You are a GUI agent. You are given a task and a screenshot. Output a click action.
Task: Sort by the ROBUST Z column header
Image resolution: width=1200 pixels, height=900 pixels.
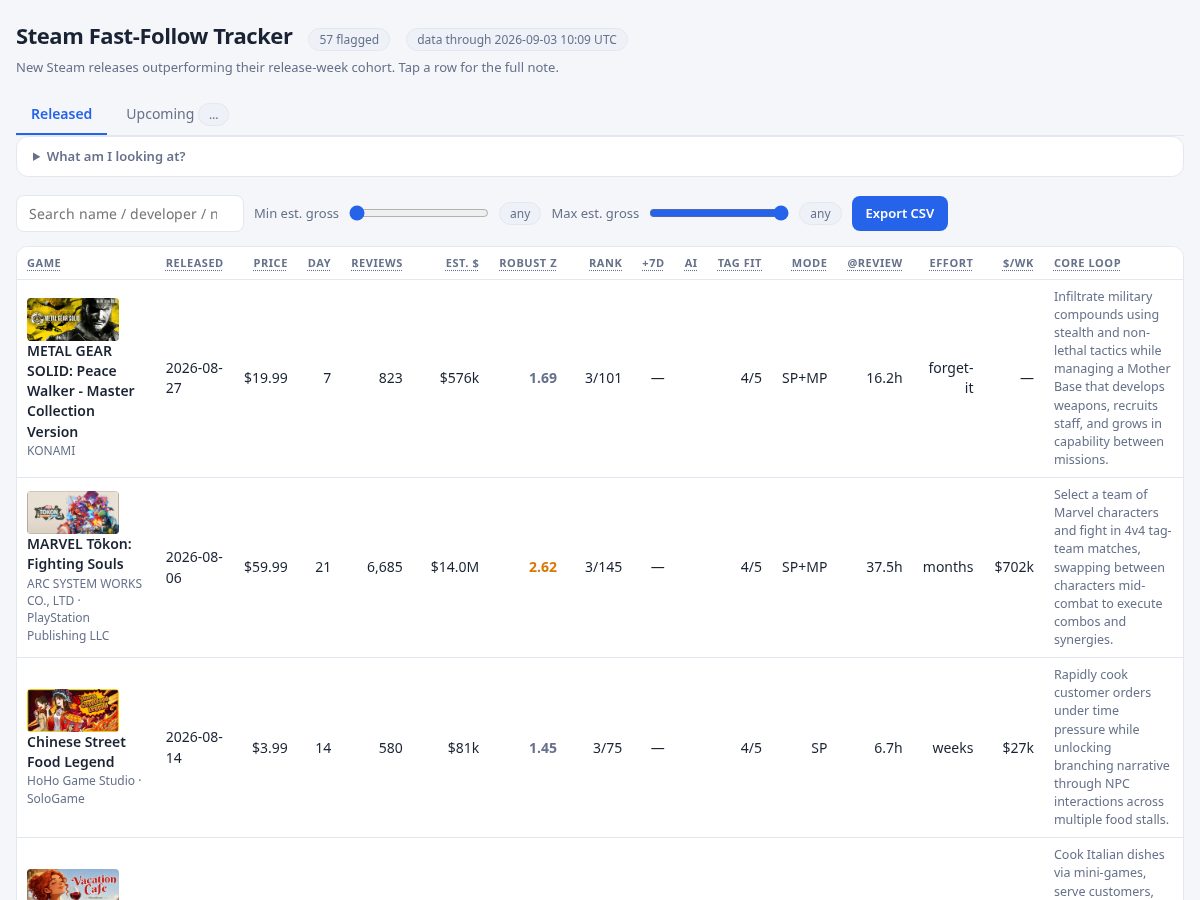pos(528,263)
